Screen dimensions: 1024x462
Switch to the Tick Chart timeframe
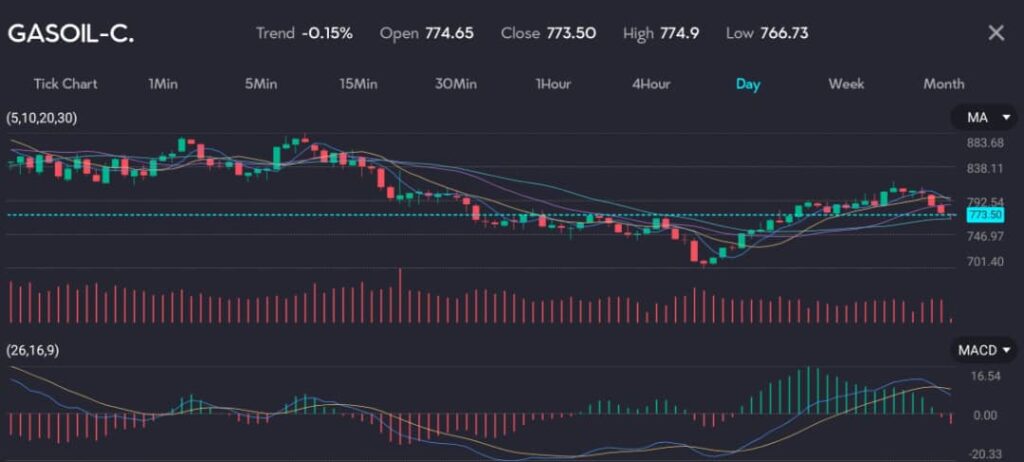tap(65, 84)
